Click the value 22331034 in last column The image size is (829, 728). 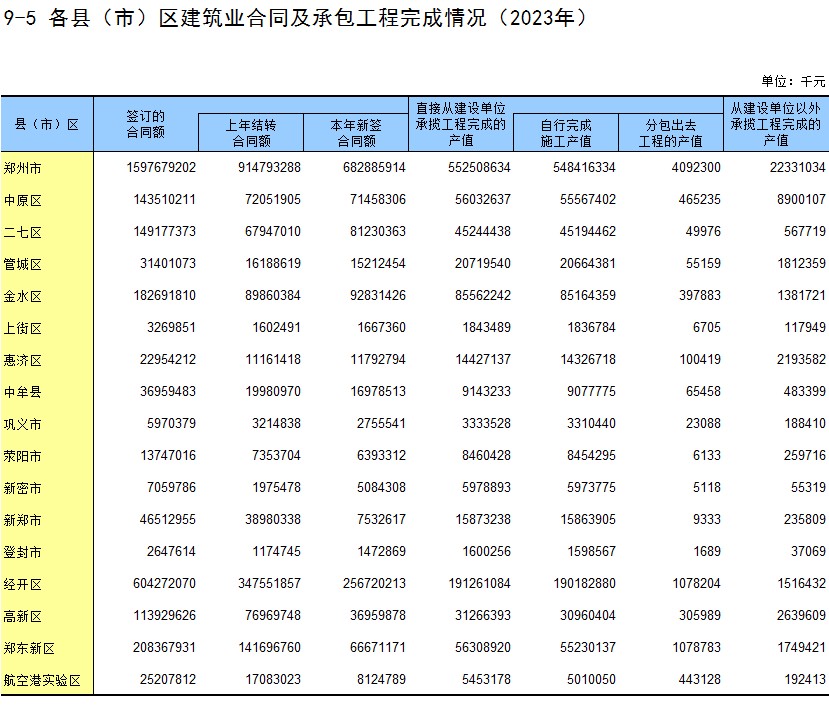[794, 168]
